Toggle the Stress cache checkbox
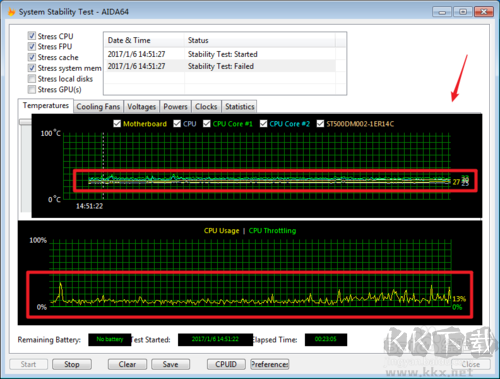The image size is (500, 379). click(32, 57)
